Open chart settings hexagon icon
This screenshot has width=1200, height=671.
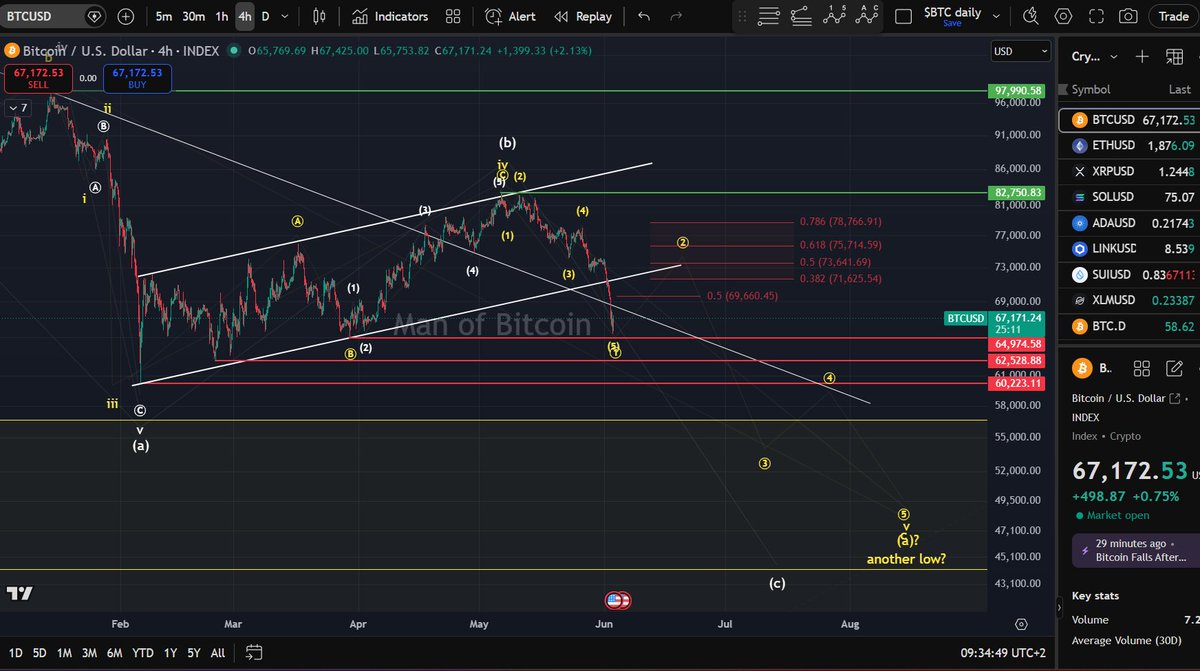pyautogui.click(x=1063, y=16)
